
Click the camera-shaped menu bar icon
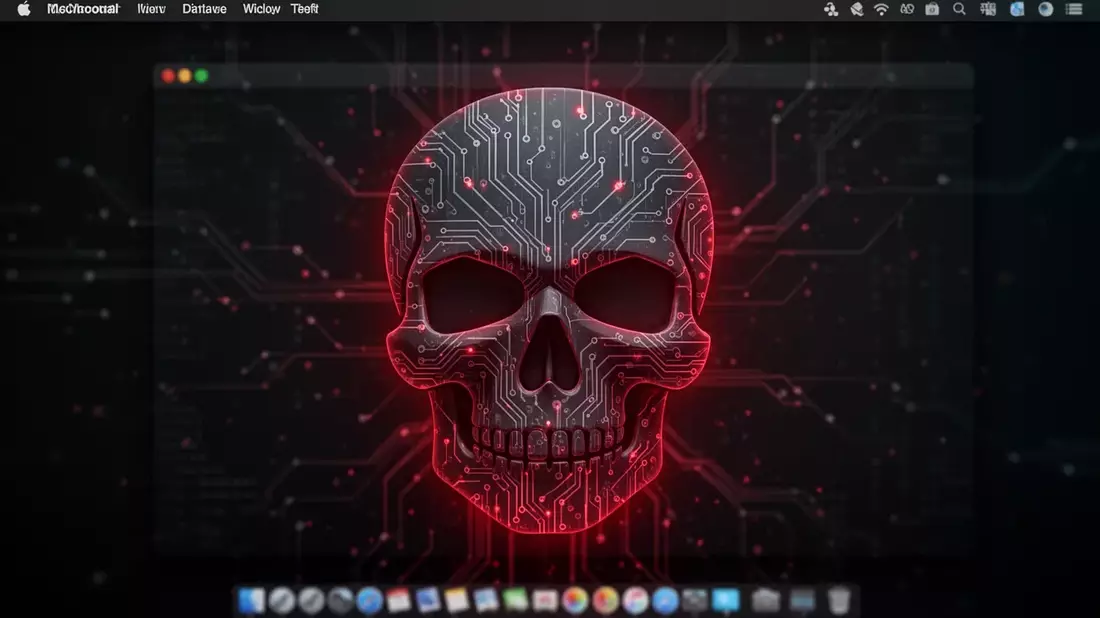pyautogui.click(x=932, y=9)
